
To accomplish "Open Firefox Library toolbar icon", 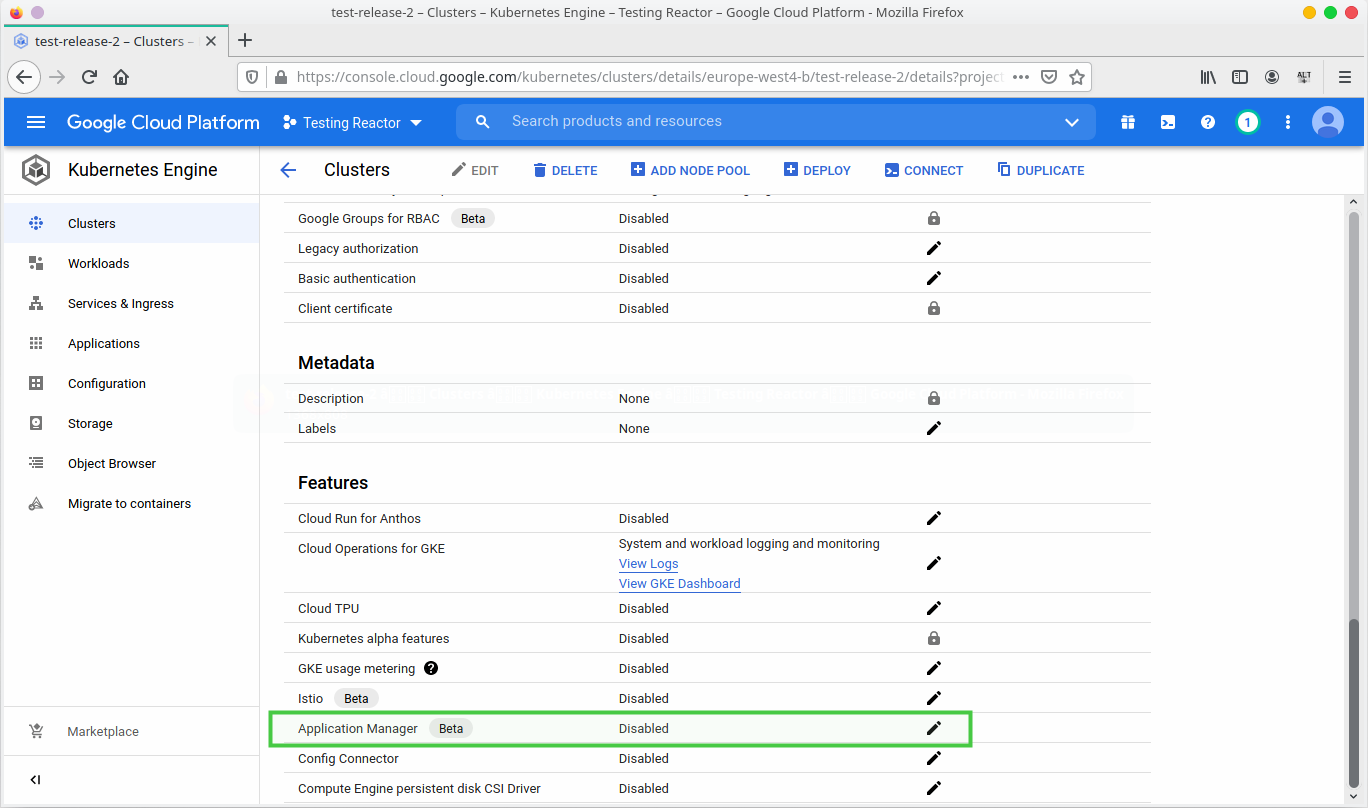I will pos(1208,77).
